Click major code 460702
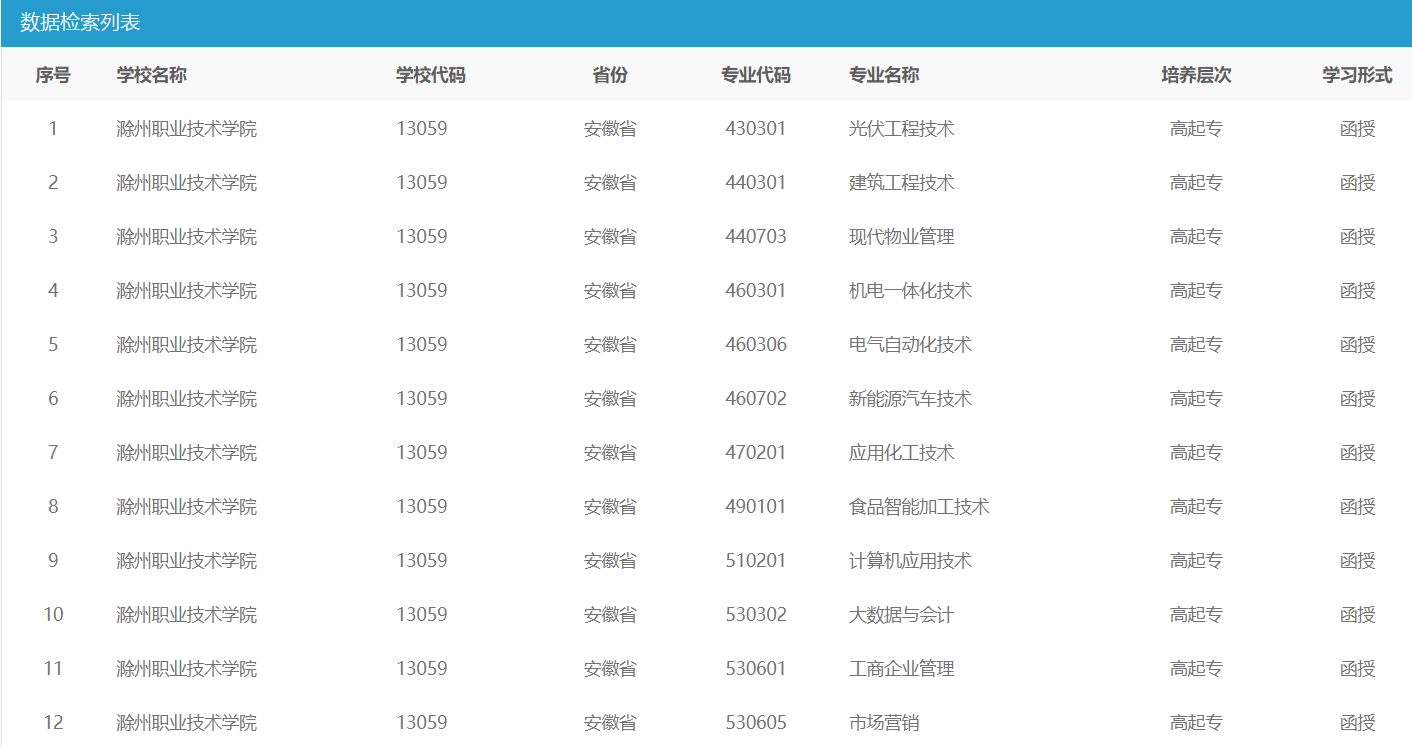This screenshot has width=1412, height=747. click(x=756, y=399)
